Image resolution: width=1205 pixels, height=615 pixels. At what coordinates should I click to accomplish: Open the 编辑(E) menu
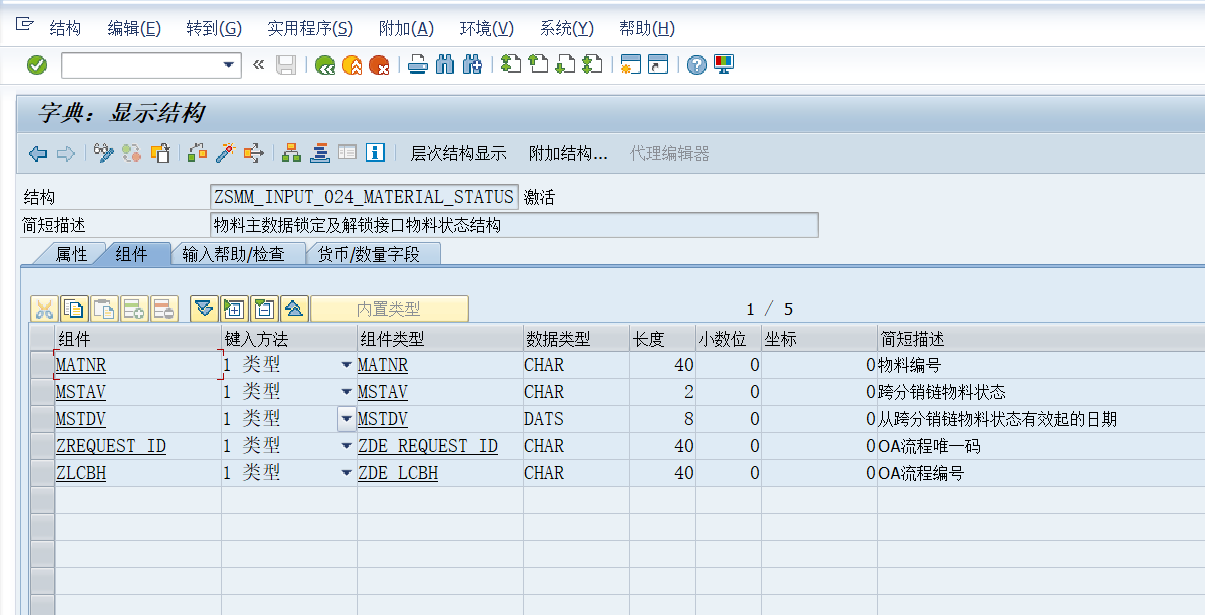click(134, 29)
